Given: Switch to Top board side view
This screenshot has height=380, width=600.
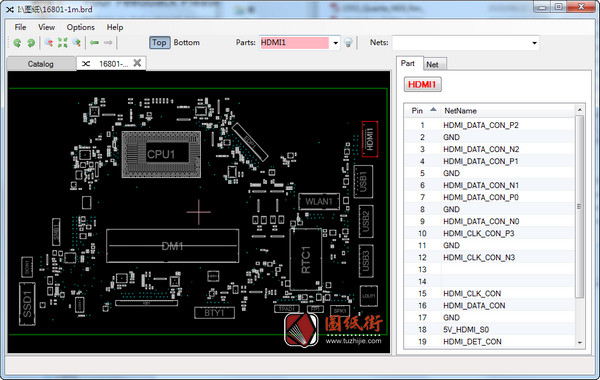Looking at the screenshot, I should coord(159,42).
